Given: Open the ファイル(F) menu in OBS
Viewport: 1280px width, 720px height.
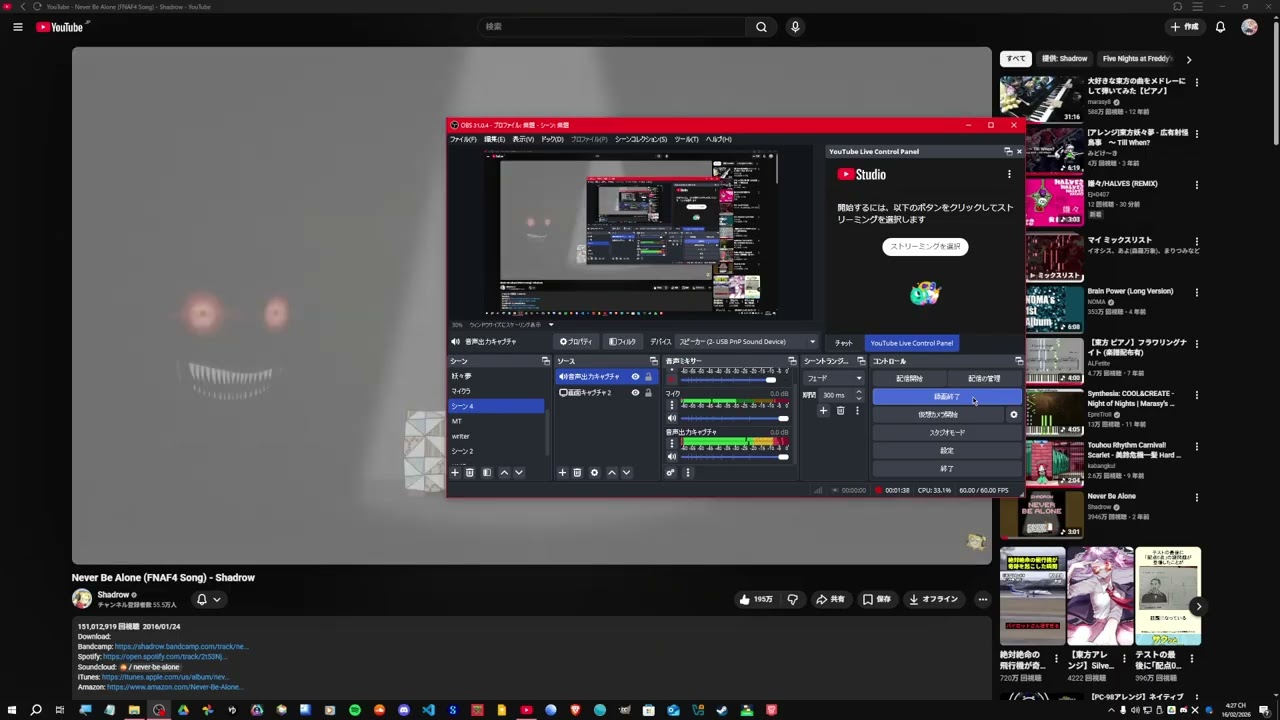Looking at the screenshot, I should coord(463,139).
